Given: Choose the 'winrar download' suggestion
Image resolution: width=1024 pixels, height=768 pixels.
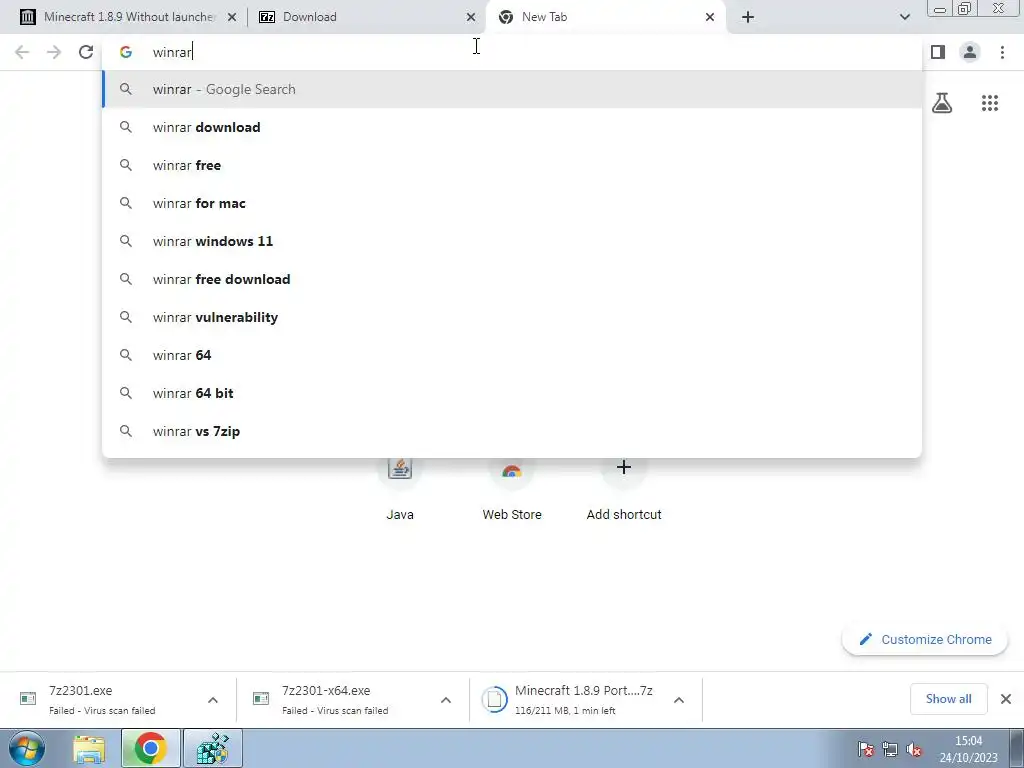Looking at the screenshot, I should [512, 127].
